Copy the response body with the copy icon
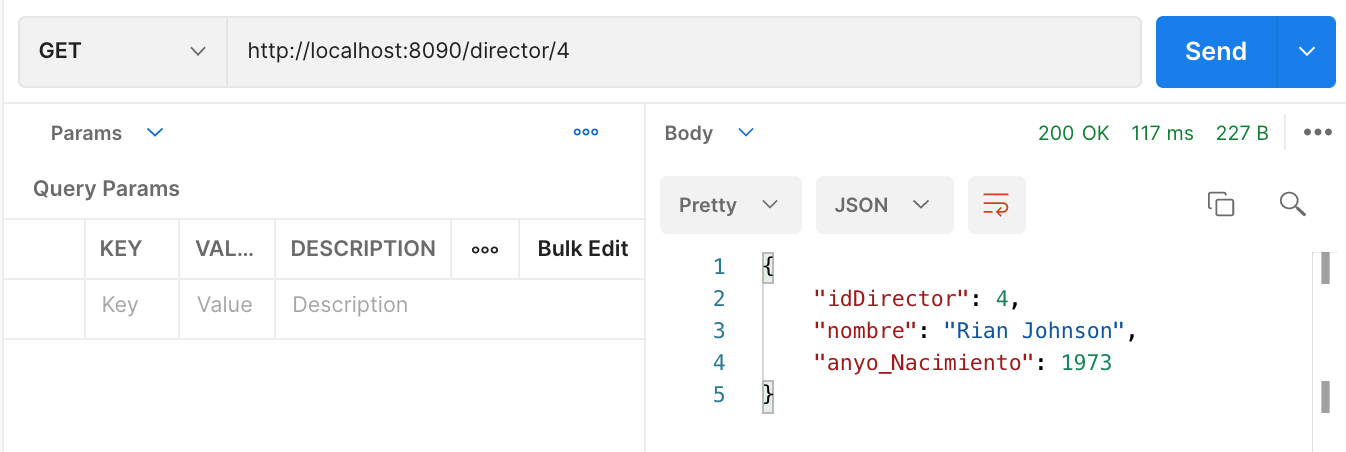Viewport: 1346px width, 452px height. tap(1220, 205)
